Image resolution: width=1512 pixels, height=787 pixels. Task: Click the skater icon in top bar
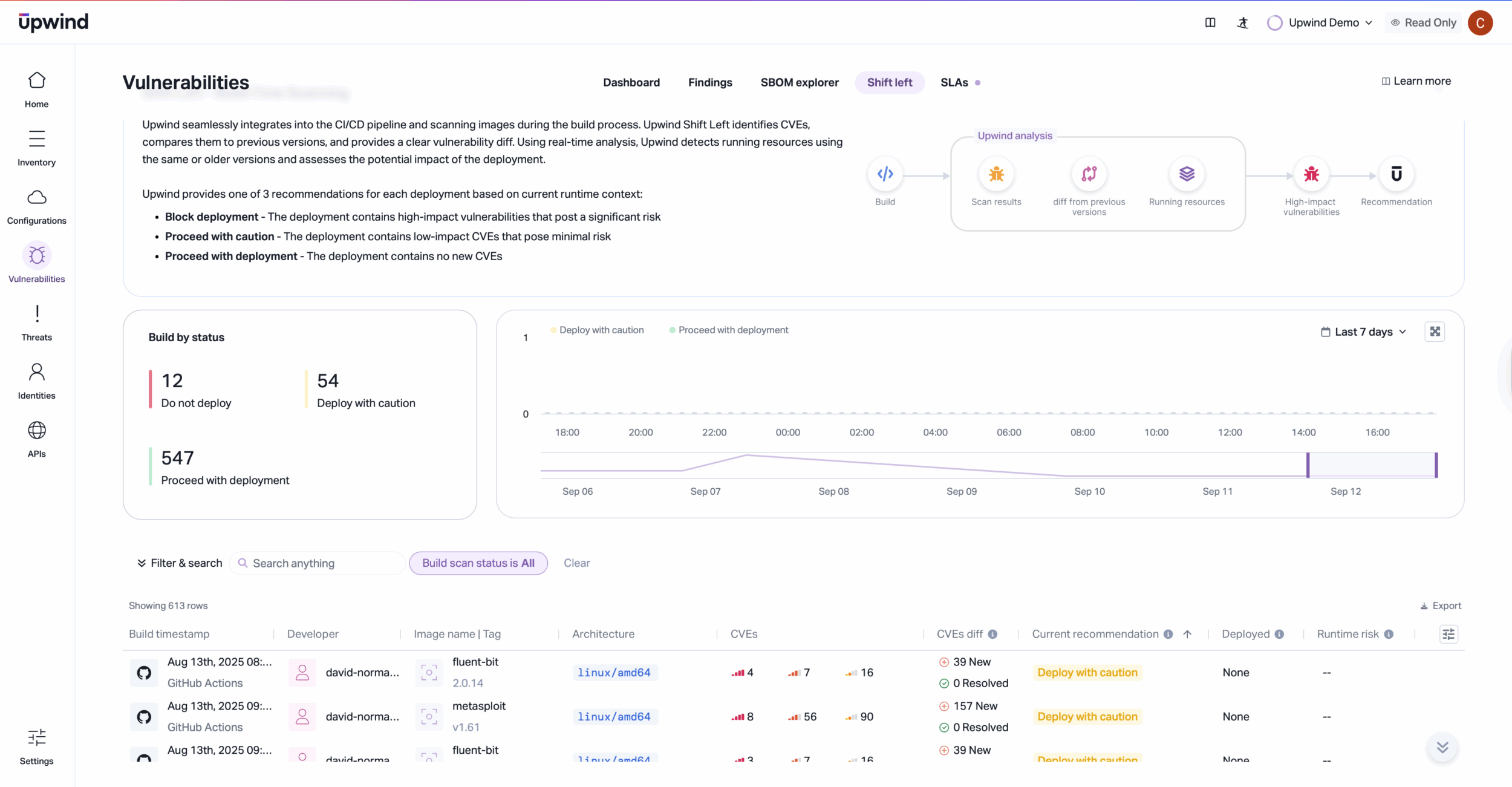point(1243,22)
